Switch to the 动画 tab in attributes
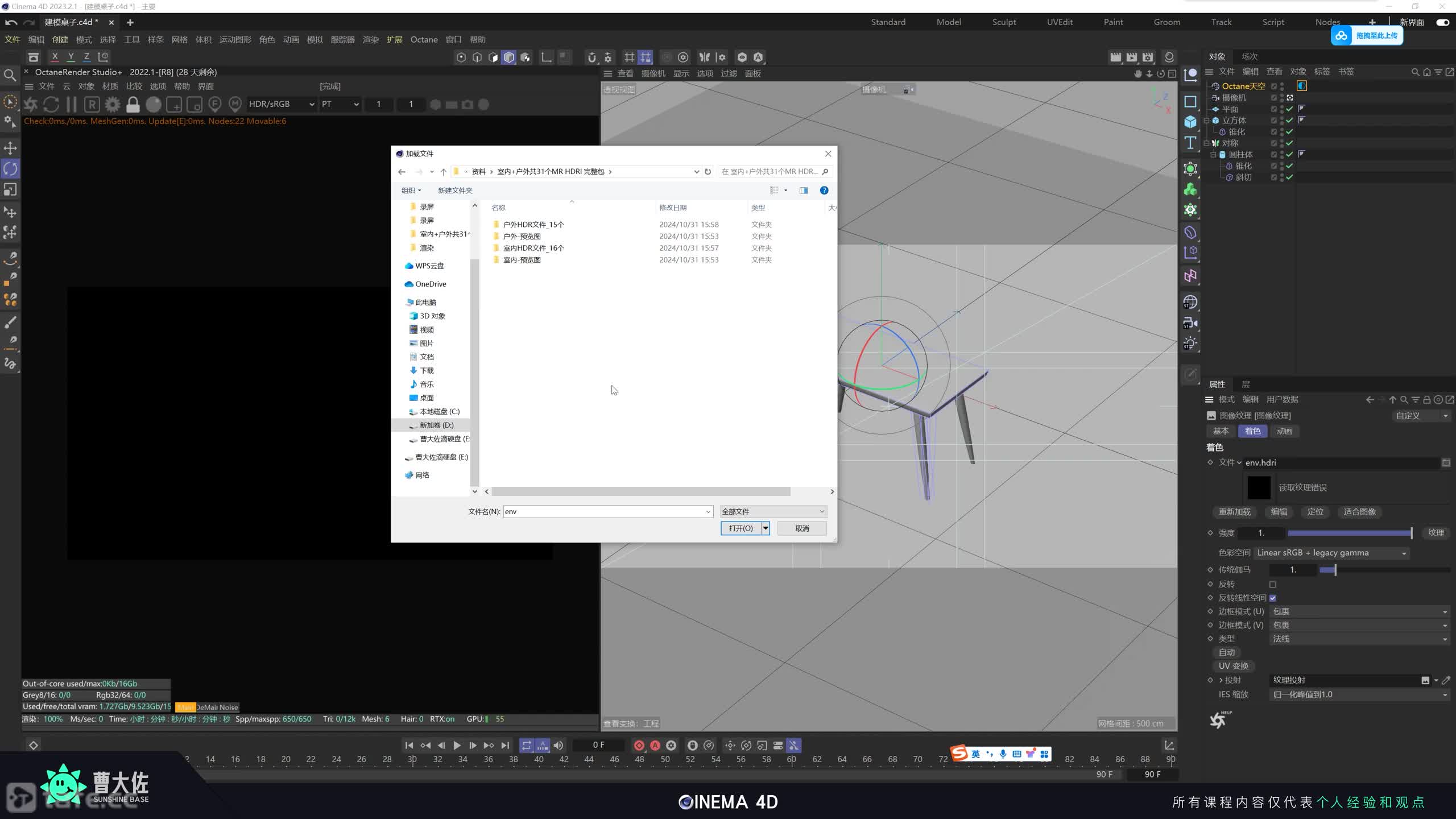The image size is (1456, 819). [1284, 431]
